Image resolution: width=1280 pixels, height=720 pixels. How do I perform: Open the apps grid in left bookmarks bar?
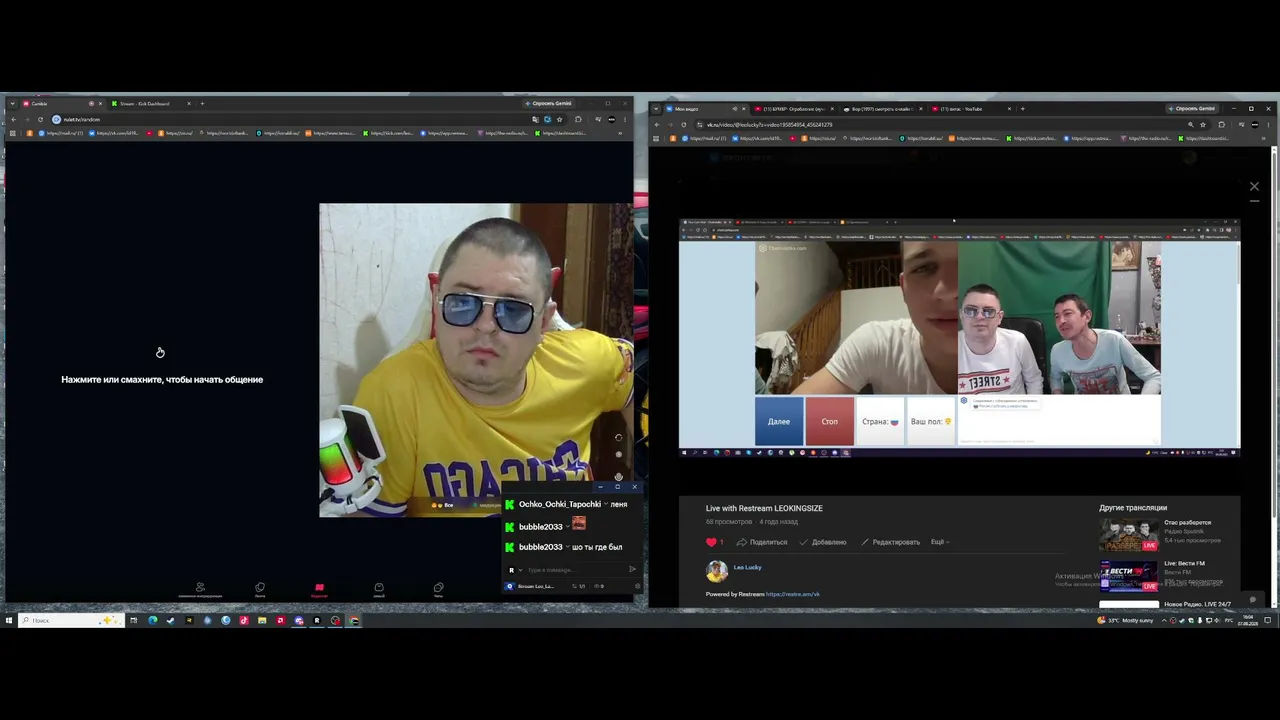pos(12,133)
